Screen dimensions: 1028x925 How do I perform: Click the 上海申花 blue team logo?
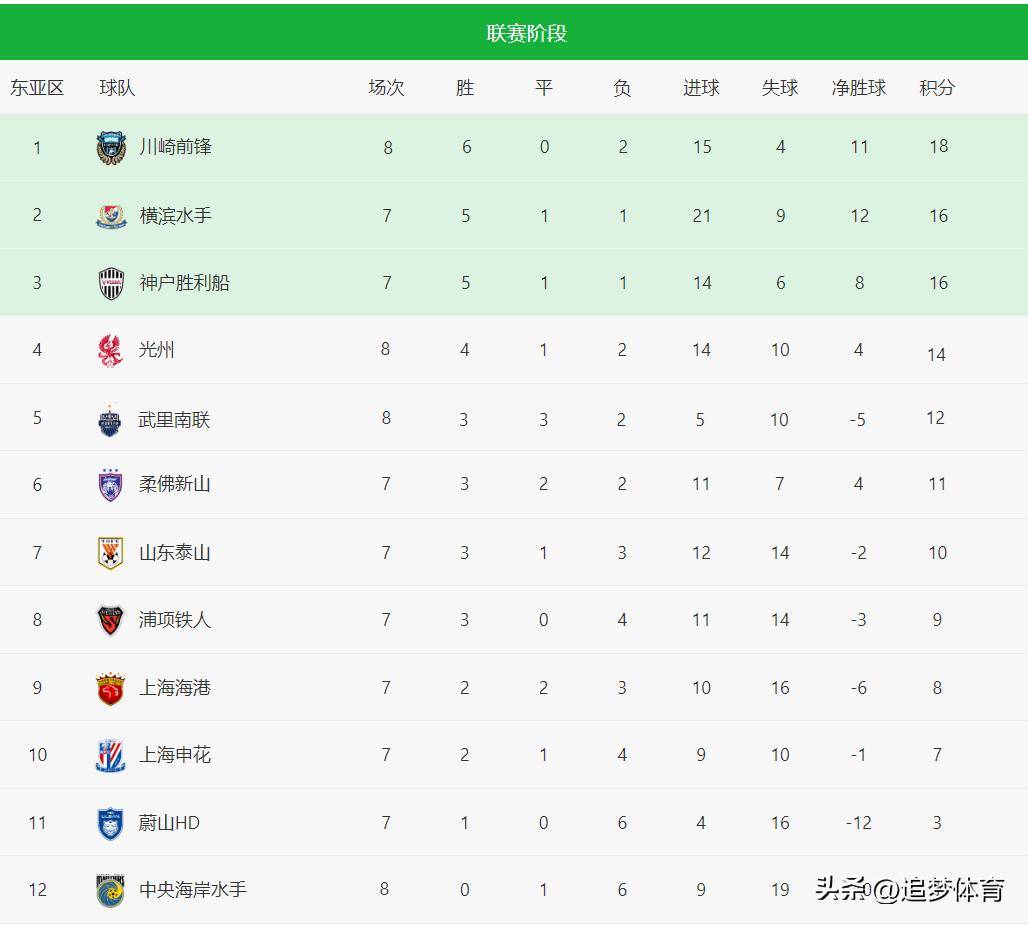point(110,755)
